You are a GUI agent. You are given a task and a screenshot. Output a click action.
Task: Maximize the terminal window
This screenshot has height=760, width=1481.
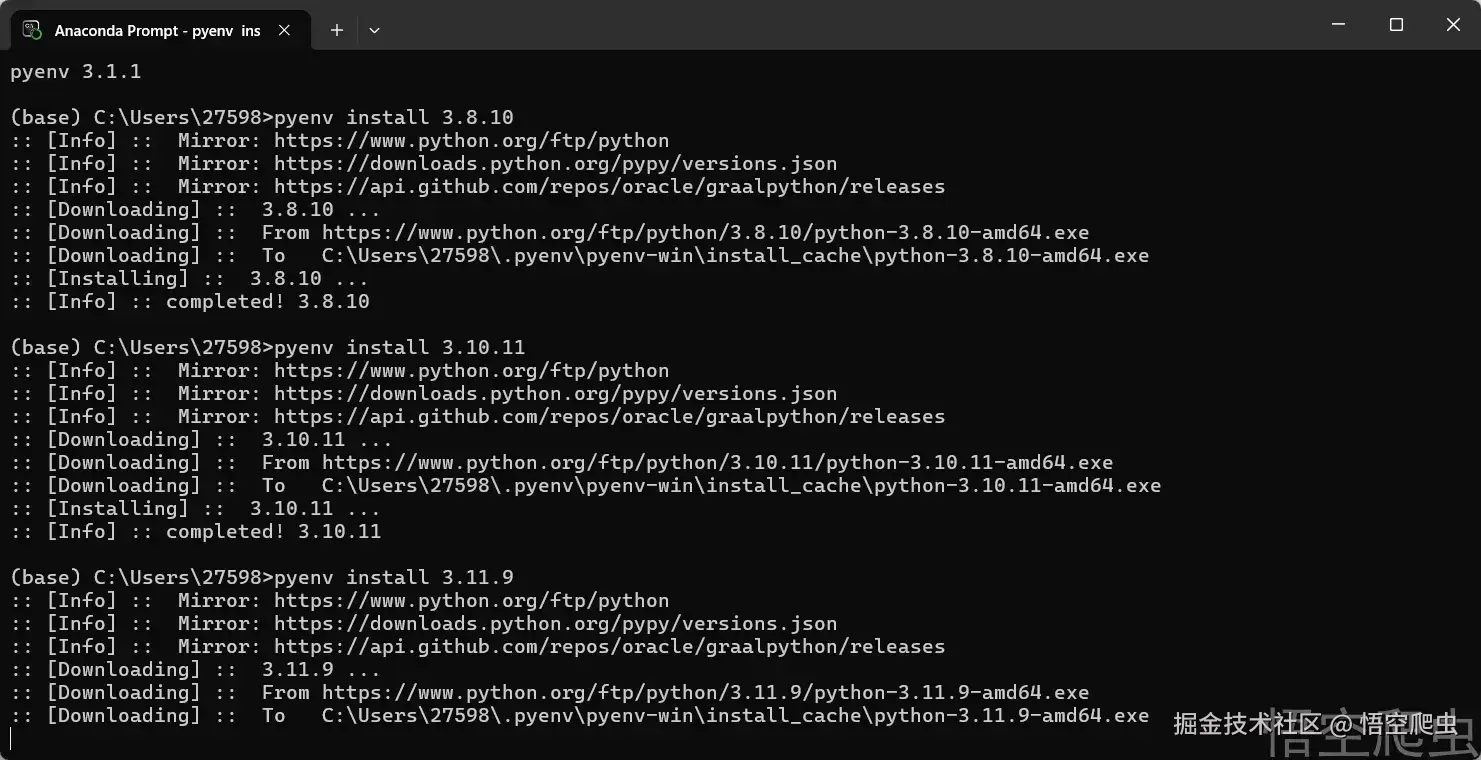point(1397,25)
